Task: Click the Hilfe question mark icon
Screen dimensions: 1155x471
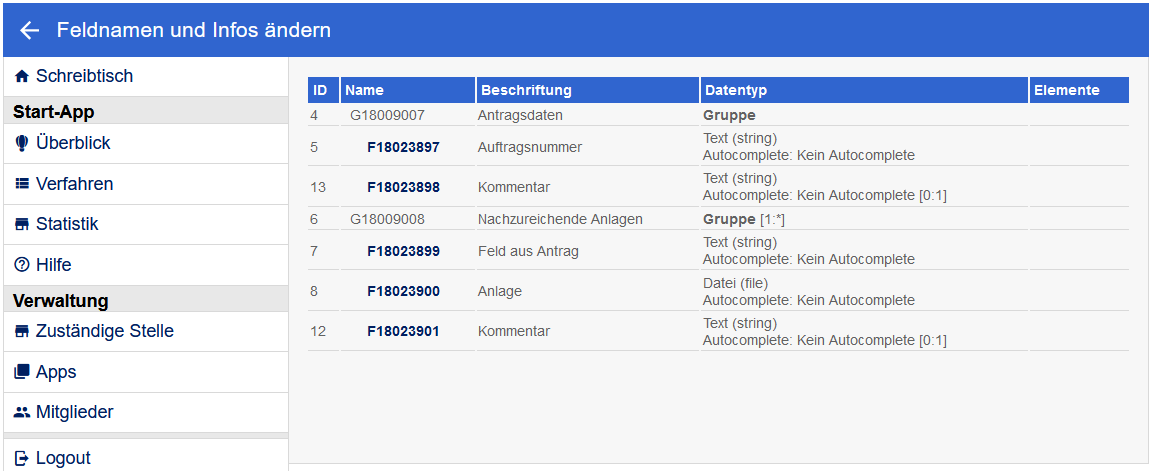Action: 22,265
